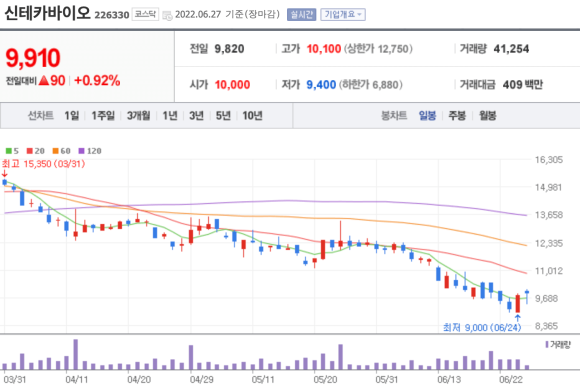Image resolution: width=580 pixels, height=392 pixels.
Task: Switch to 월봉 monthly candle chart
Action: pyautogui.click(x=488, y=116)
